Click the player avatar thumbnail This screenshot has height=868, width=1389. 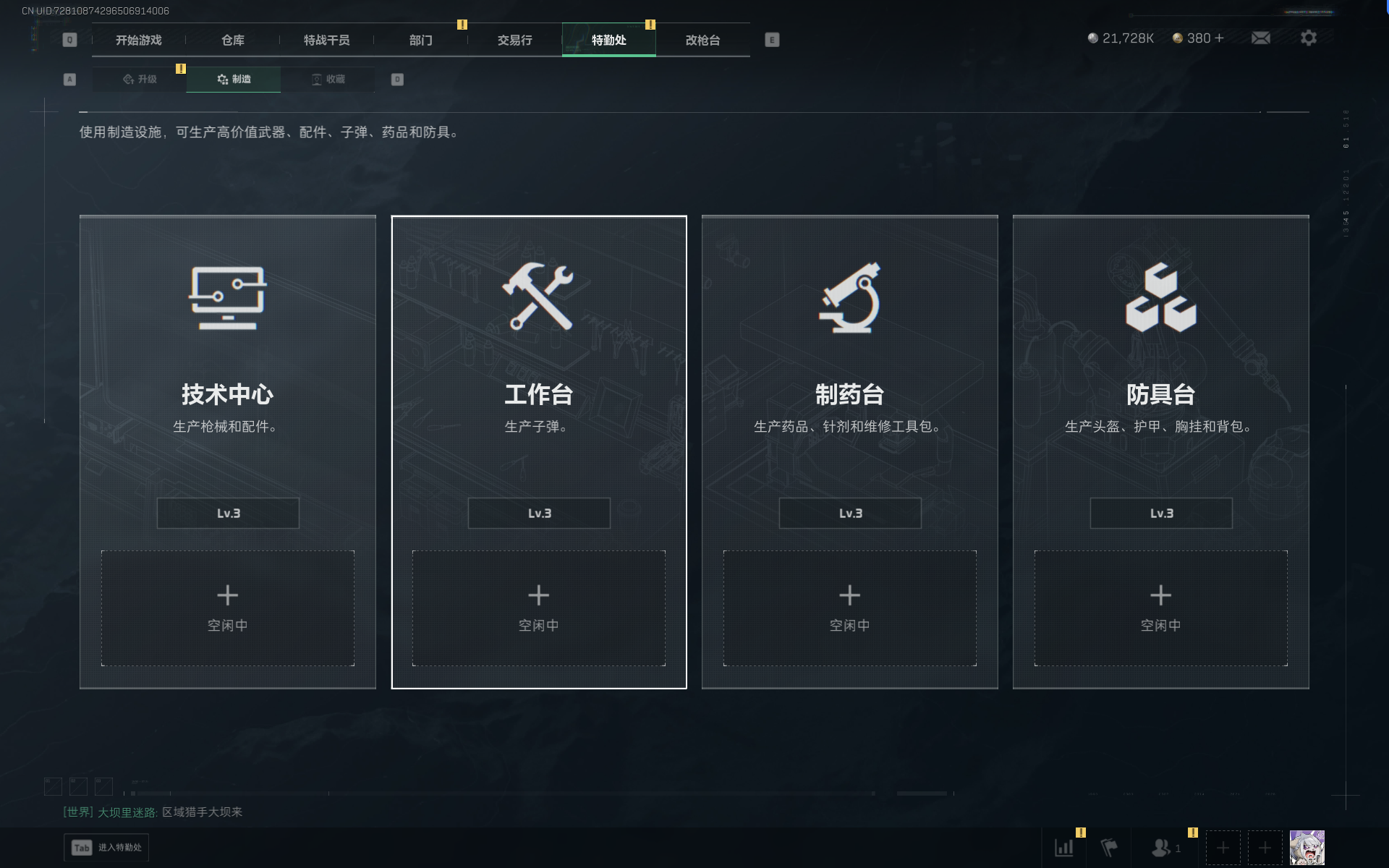[1307, 848]
